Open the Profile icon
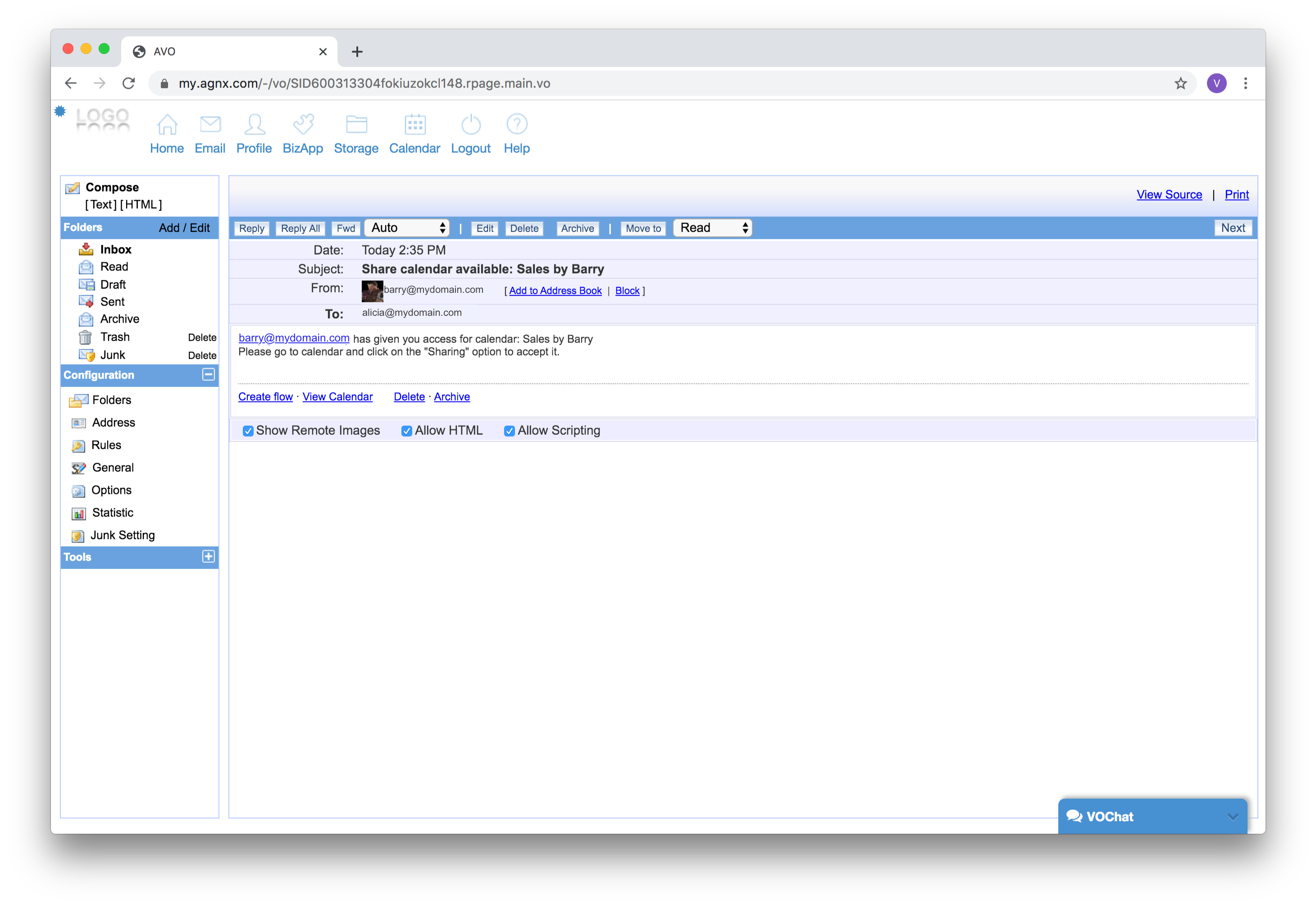Screen dimensions: 1316x906 (x=255, y=124)
